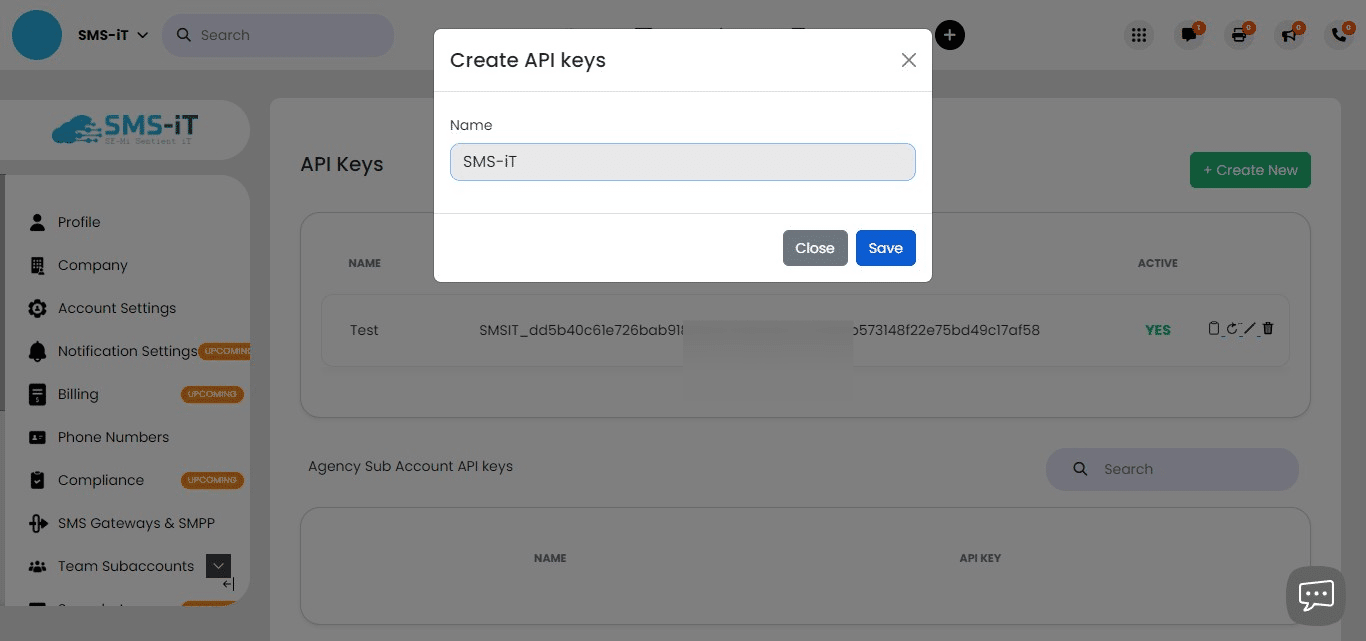Click the plus button on top bar
The image size is (1366, 641).
[949, 35]
